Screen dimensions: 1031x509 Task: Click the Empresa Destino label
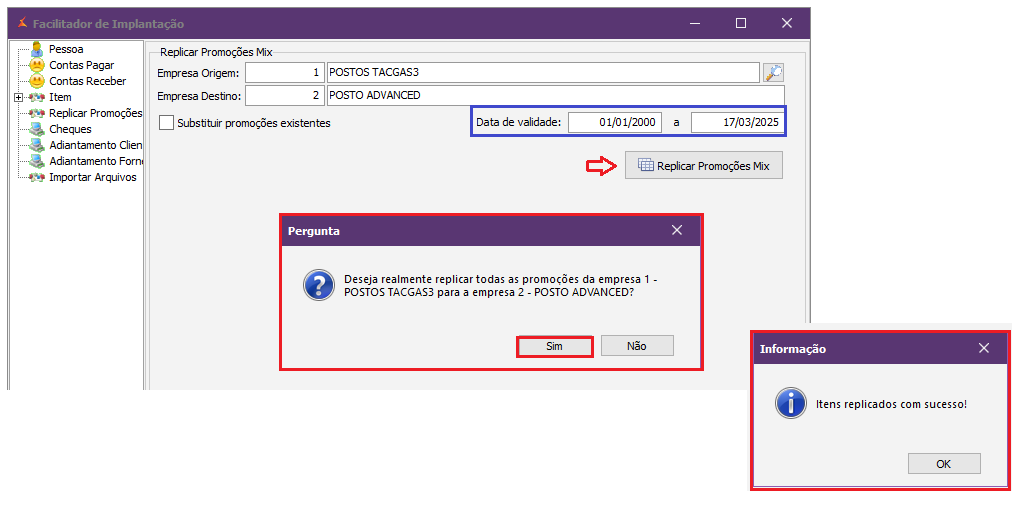200,96
